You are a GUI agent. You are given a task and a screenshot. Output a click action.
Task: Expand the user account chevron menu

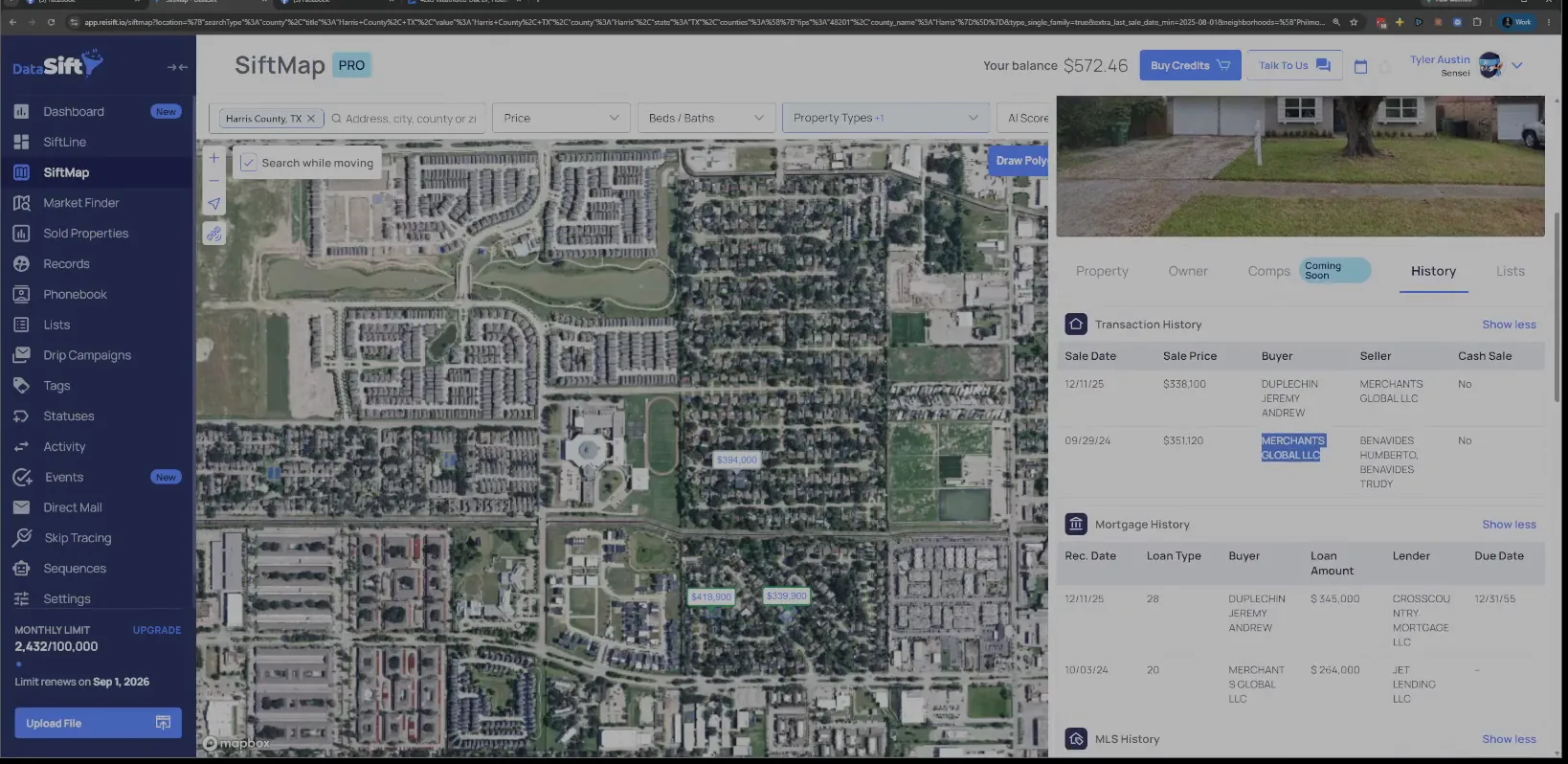(1517, 65)
